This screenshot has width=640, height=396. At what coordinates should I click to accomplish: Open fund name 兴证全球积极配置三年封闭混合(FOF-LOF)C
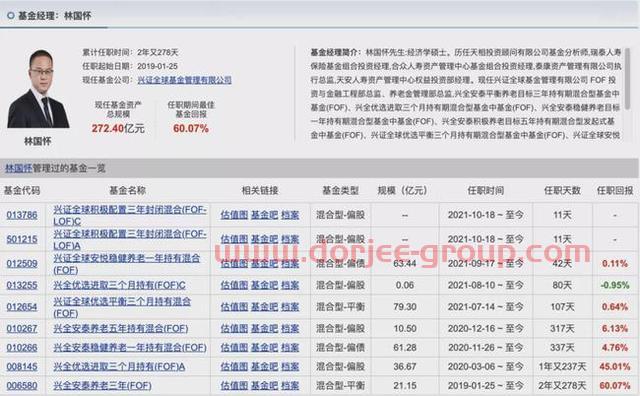click(130, 215)
